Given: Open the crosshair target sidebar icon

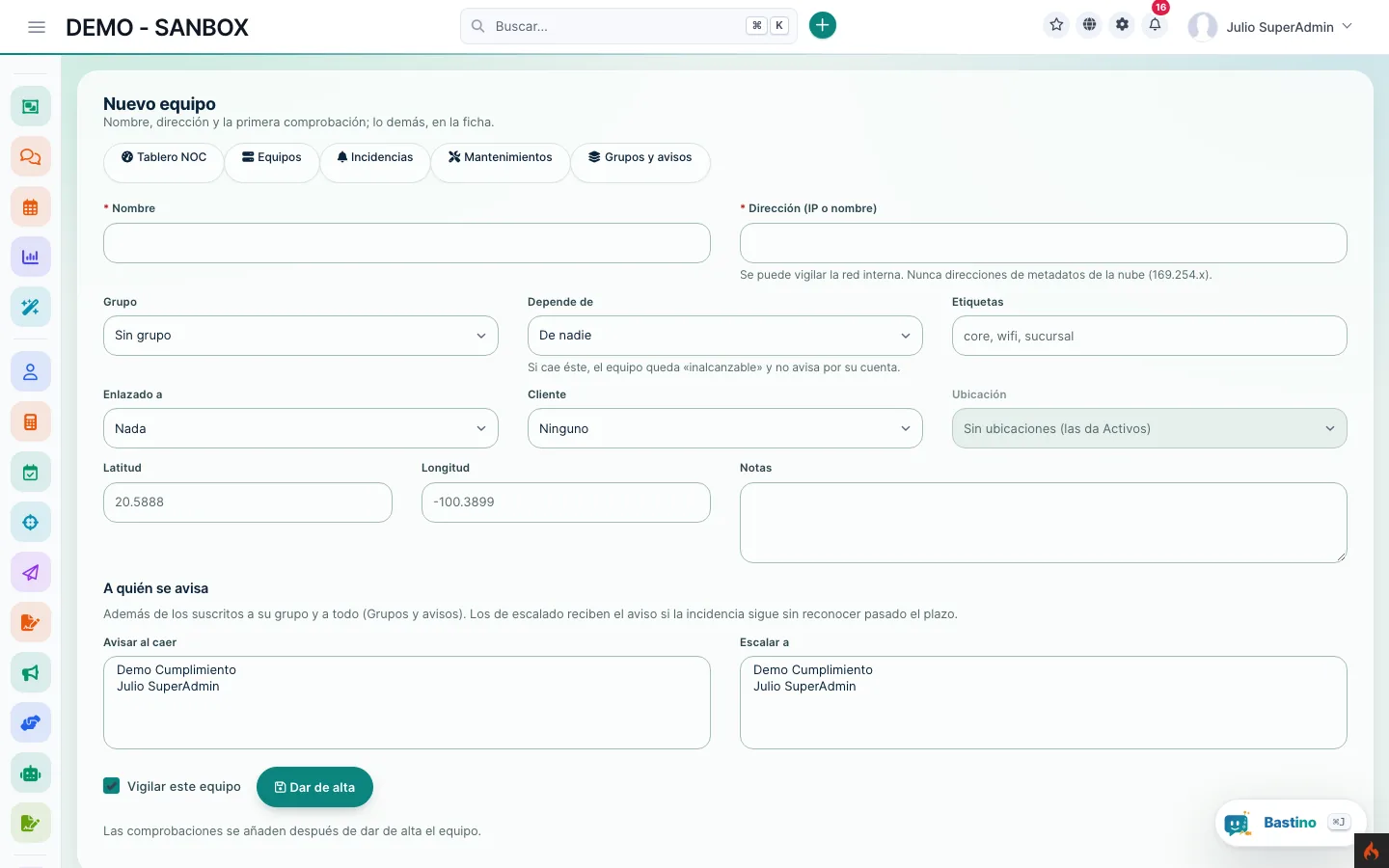Looking at the screenshot, I should coord(31,522).
